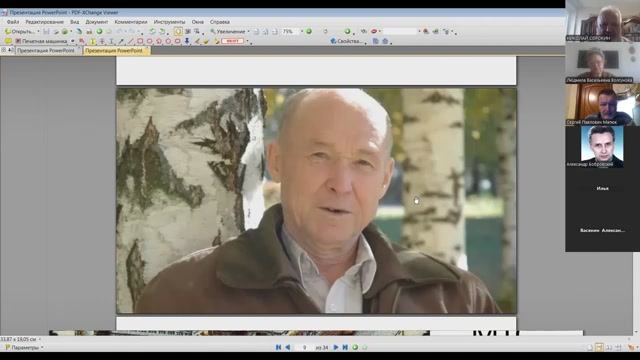Click the yellow sticky note icon

pos(8,41)
